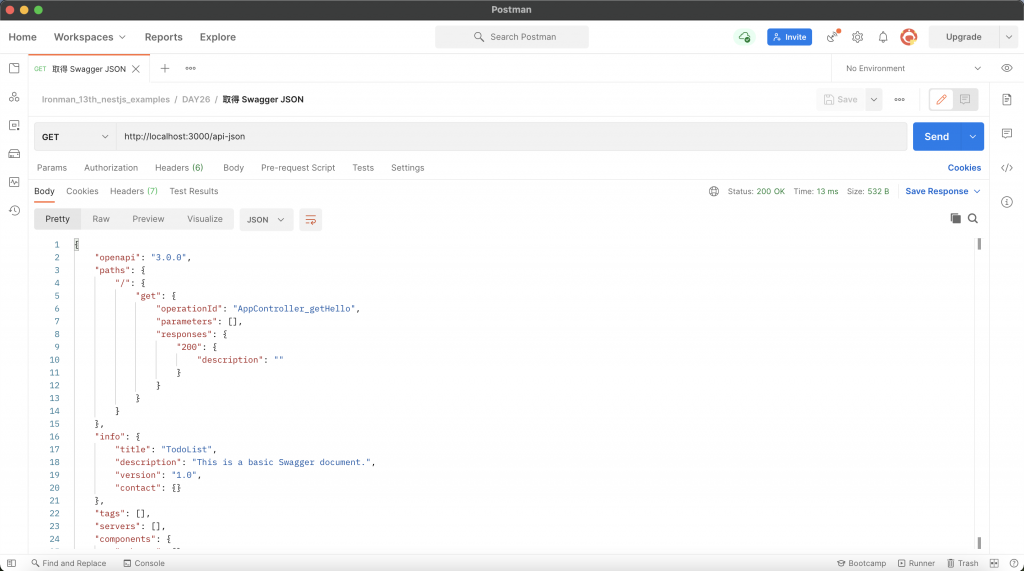The image size is (1024, 571).
Task: Open the request Info icon
Action: [1006, 202]
